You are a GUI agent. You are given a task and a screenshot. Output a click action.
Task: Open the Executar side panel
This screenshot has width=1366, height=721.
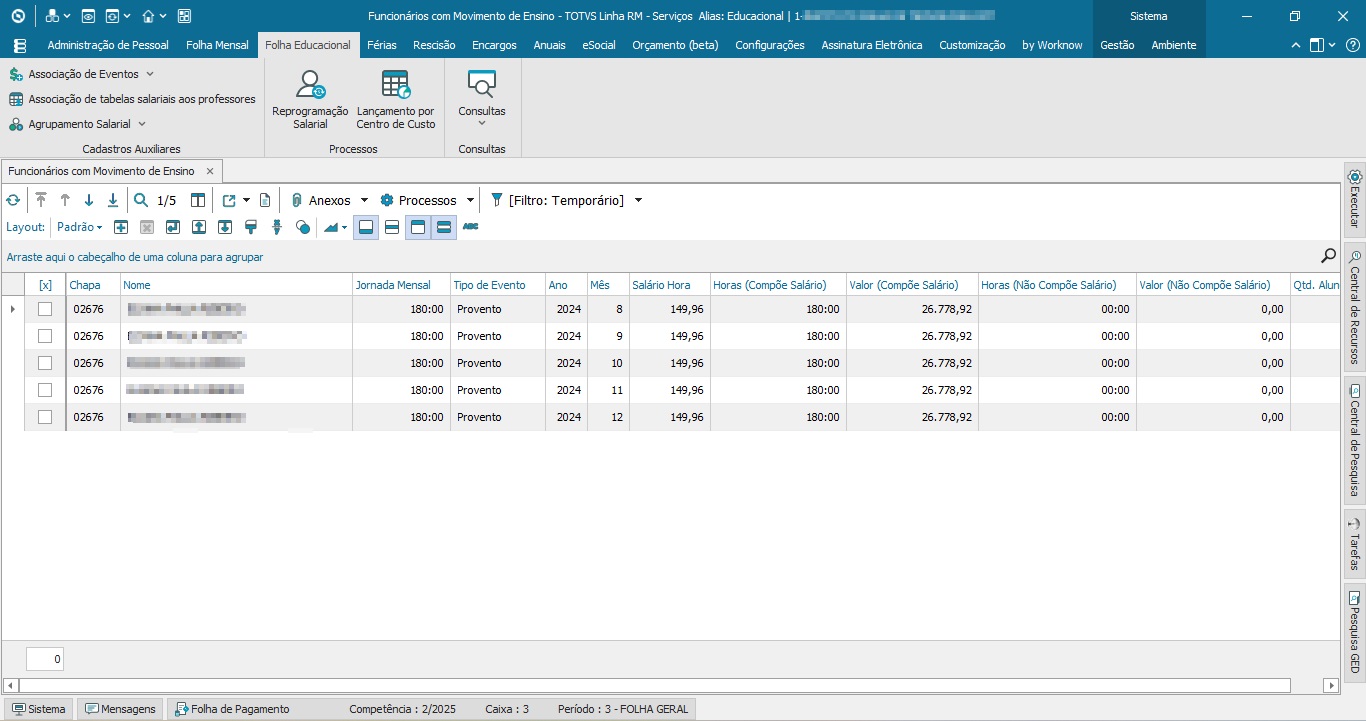tap(1355, 197)
